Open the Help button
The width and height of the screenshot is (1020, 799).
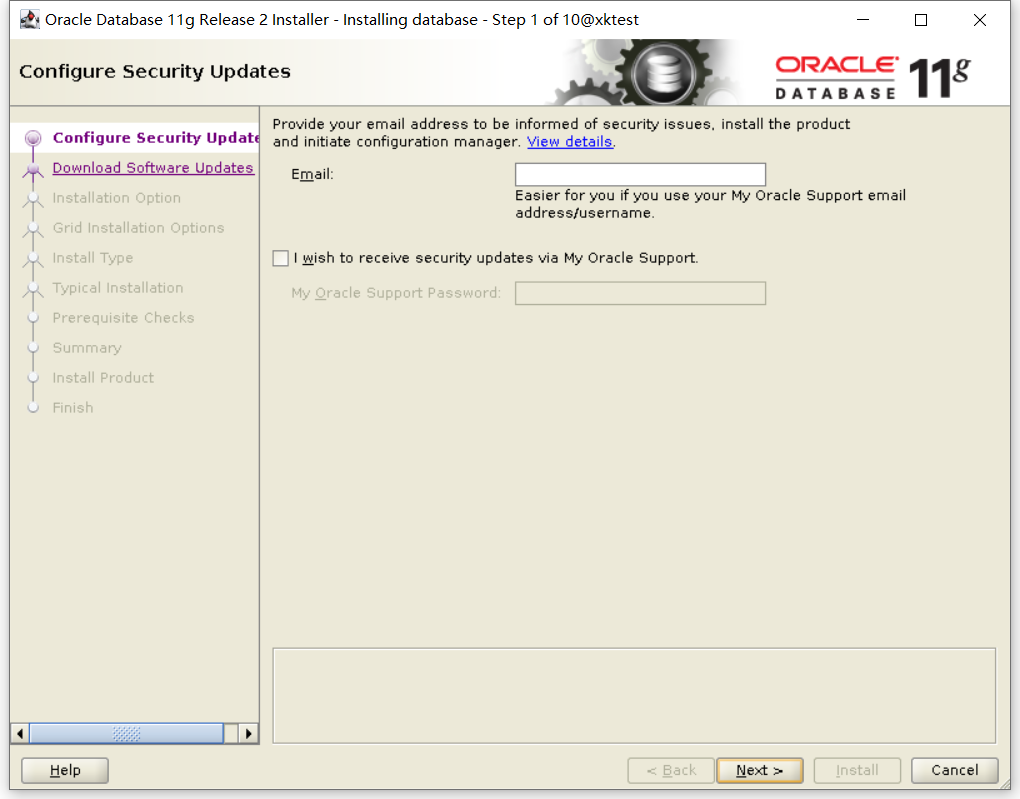tap(65, 770)
